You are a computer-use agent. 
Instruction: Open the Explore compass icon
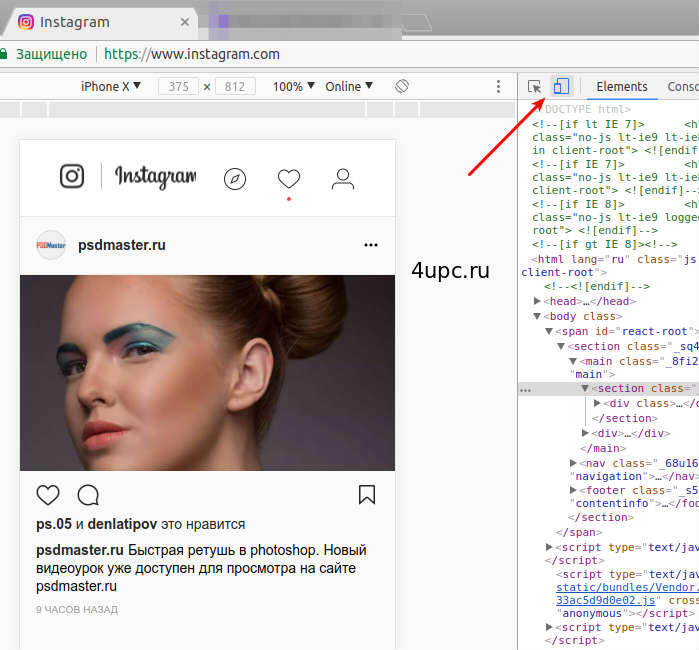(235, 179)
